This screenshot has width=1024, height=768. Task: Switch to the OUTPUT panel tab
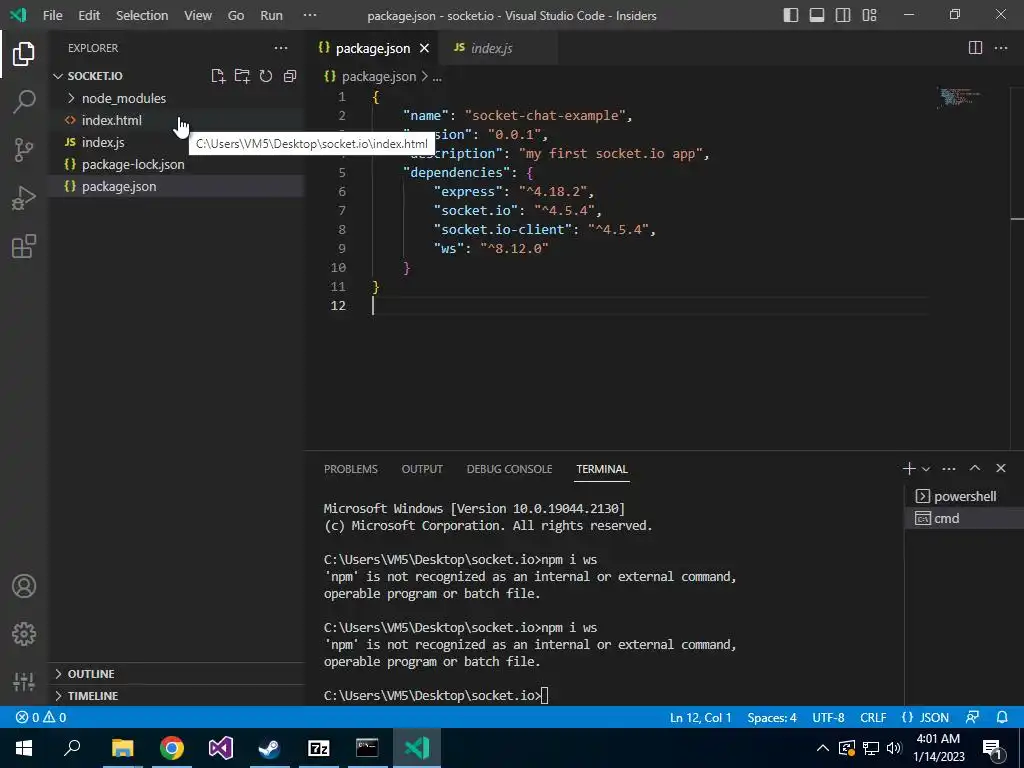click(x=422, y=469)
